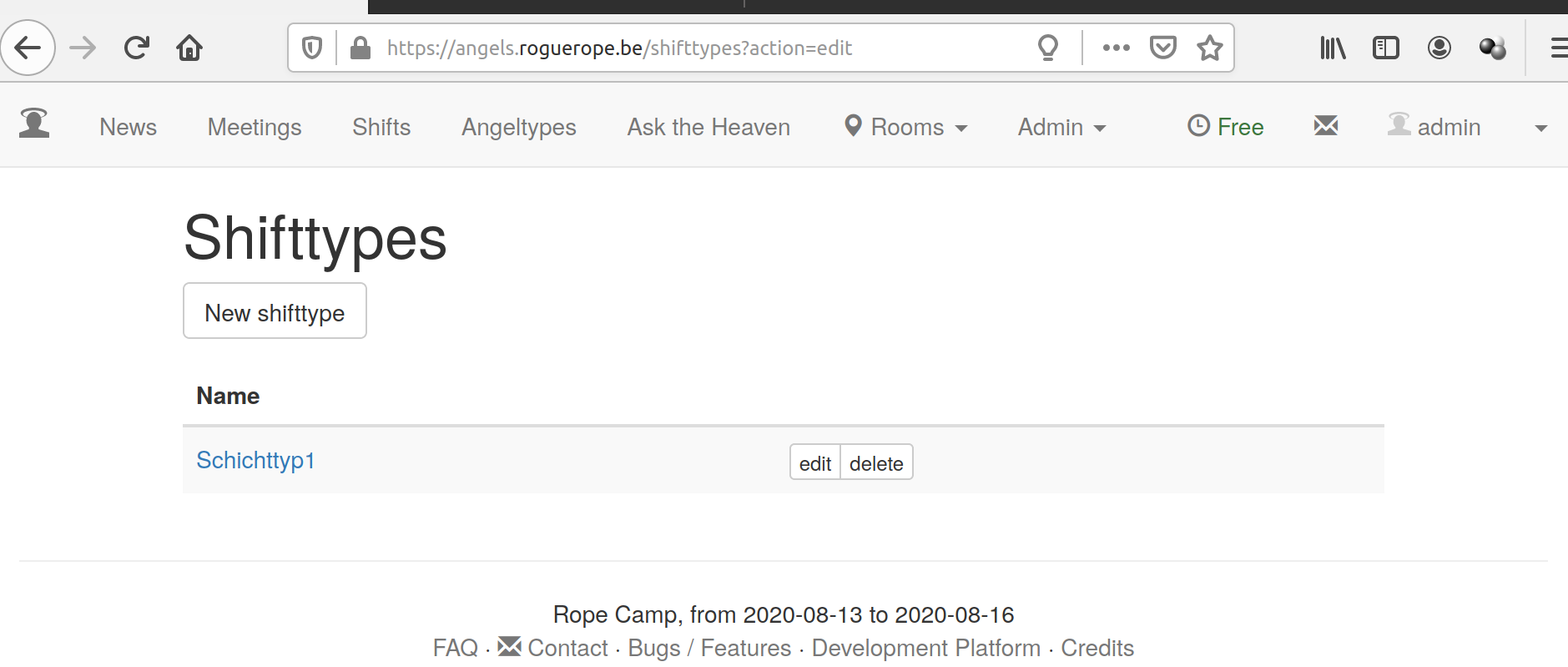Open page actions three-dots menu
Viewport: 1568px width, 667px height.
pos(1116,48)
